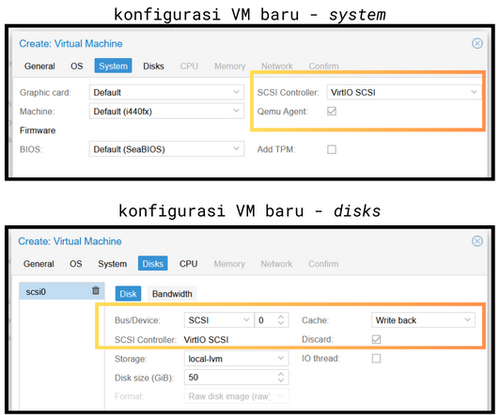
Task: Click the Memory tab in top window
Action: [x=230, y=66]
